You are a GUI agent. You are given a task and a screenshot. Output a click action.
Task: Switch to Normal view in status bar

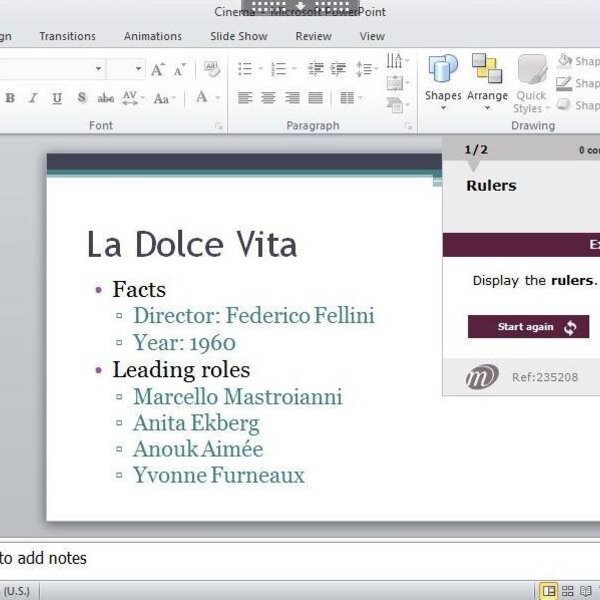pos(549,591)
